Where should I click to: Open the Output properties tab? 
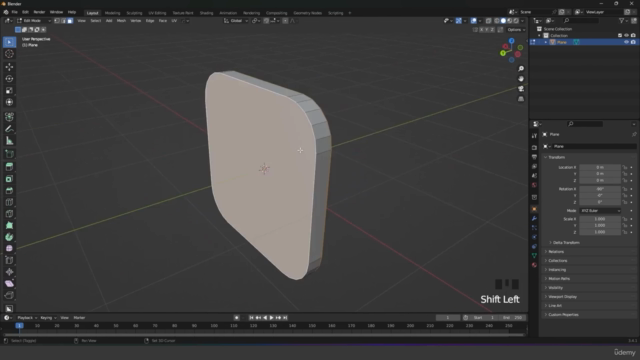[x=534, y=157]
